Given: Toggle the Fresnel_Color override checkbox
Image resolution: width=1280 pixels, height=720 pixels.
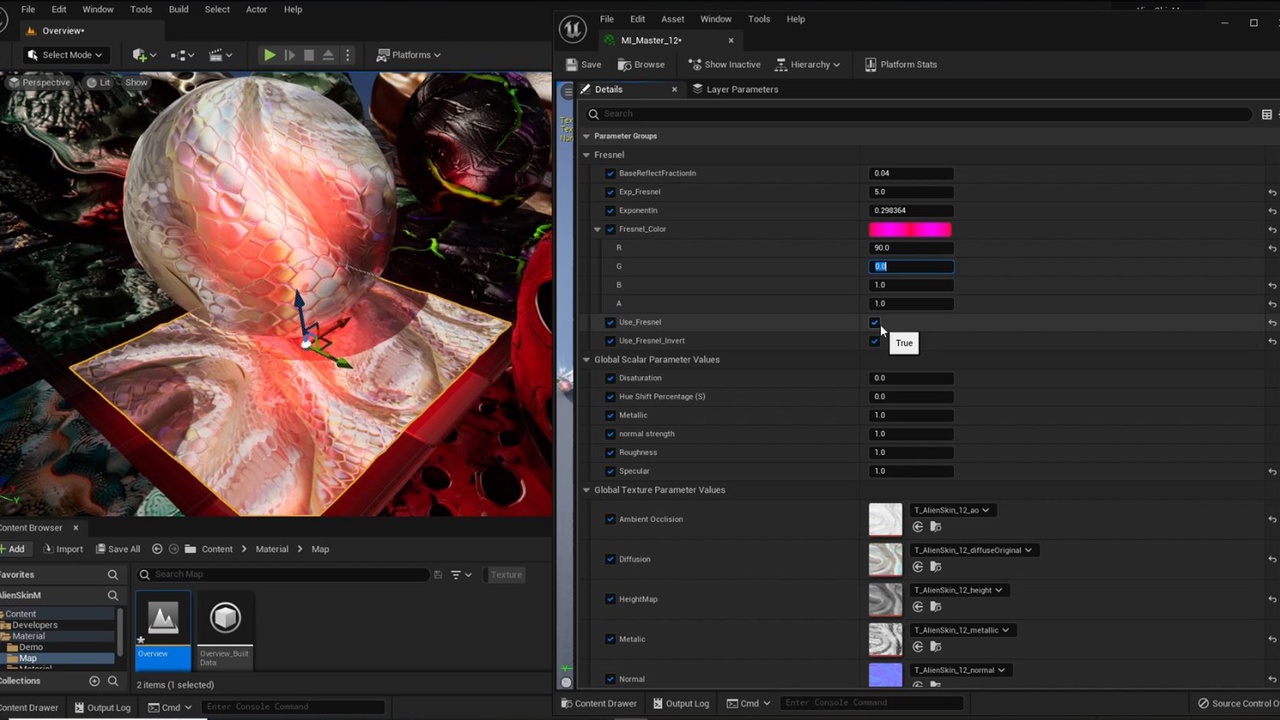Looking at the screenshot, I should [610, 229].
